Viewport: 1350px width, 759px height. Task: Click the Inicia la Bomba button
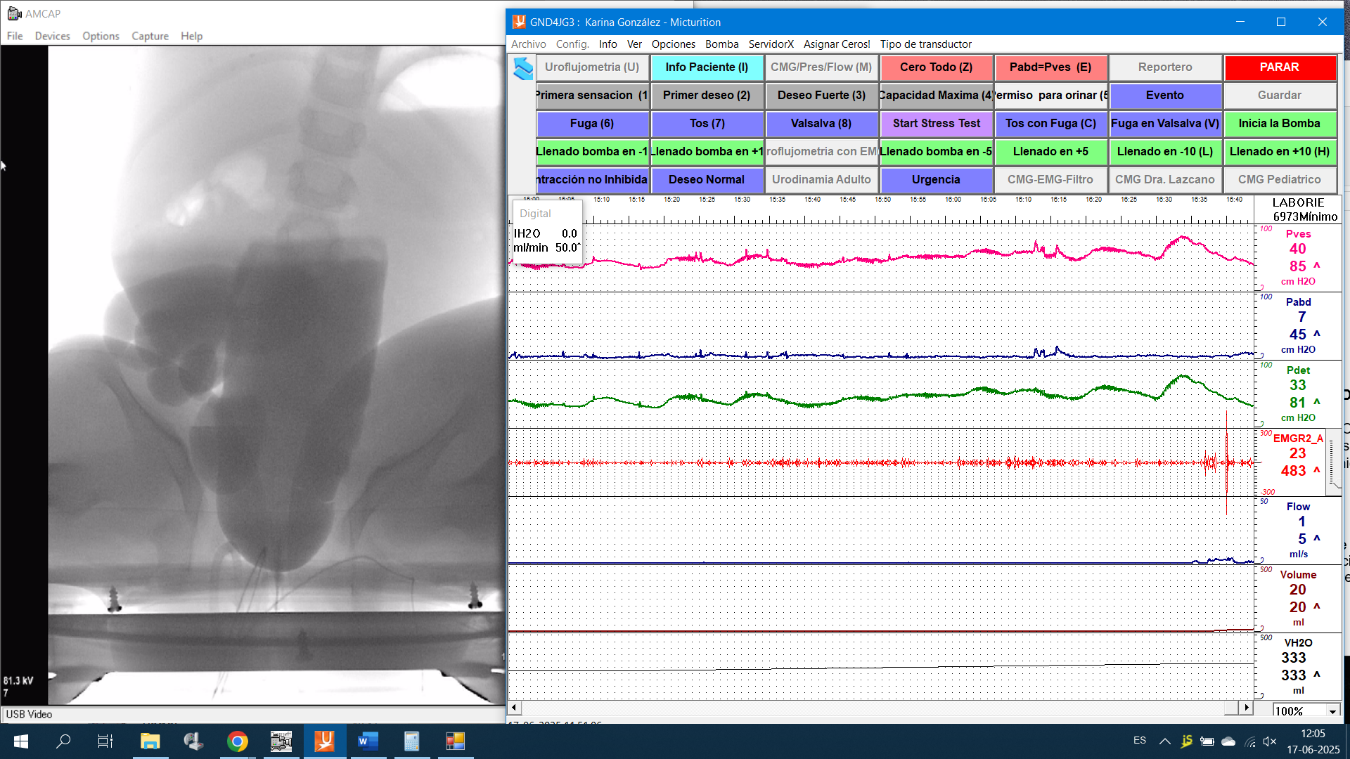point(1279,123)
